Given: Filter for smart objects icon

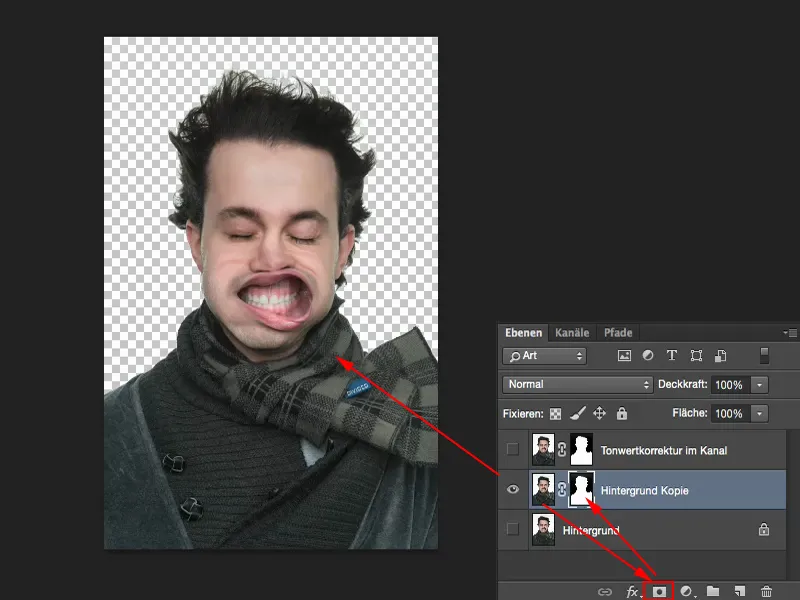Looking at the screenshot, I should pyautogui.click(x=720, y=356).
